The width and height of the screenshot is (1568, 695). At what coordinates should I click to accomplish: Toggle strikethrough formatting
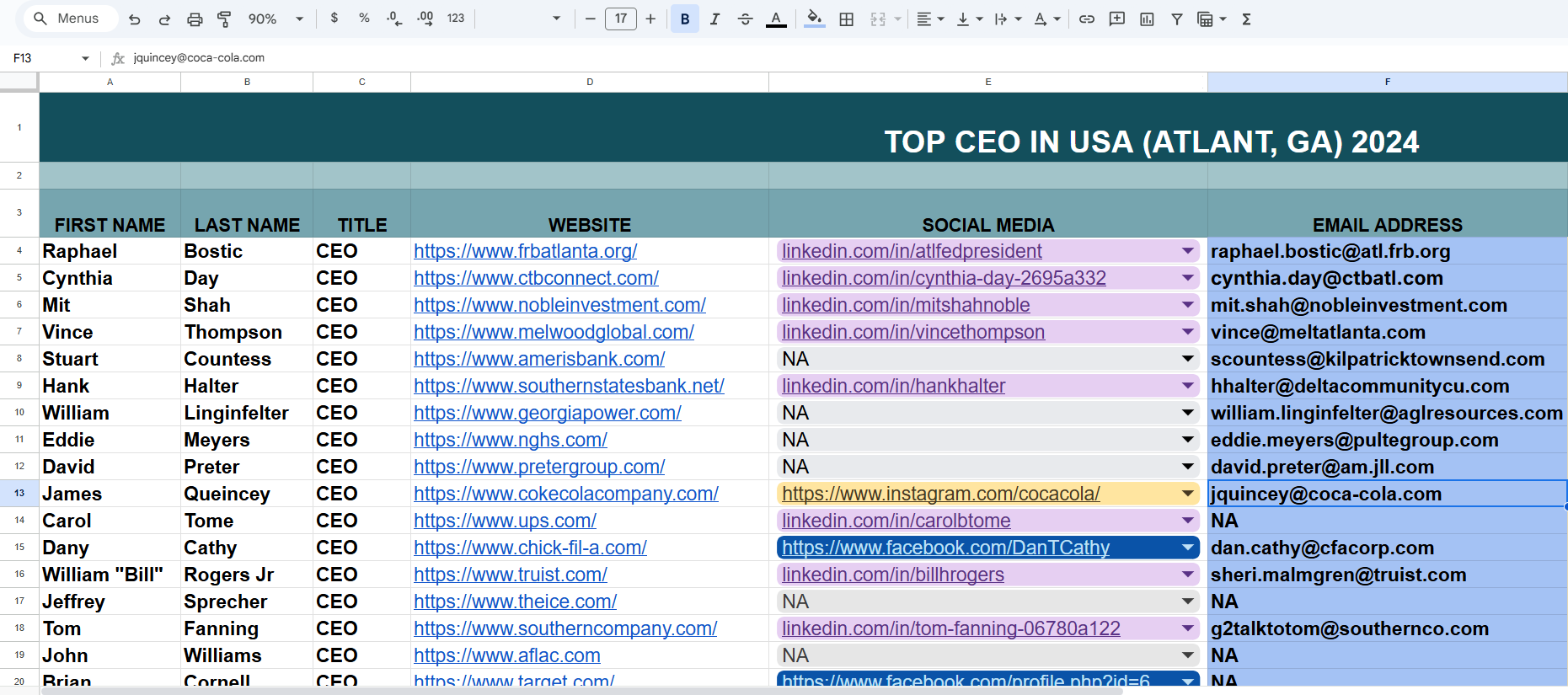pos(745,19)
